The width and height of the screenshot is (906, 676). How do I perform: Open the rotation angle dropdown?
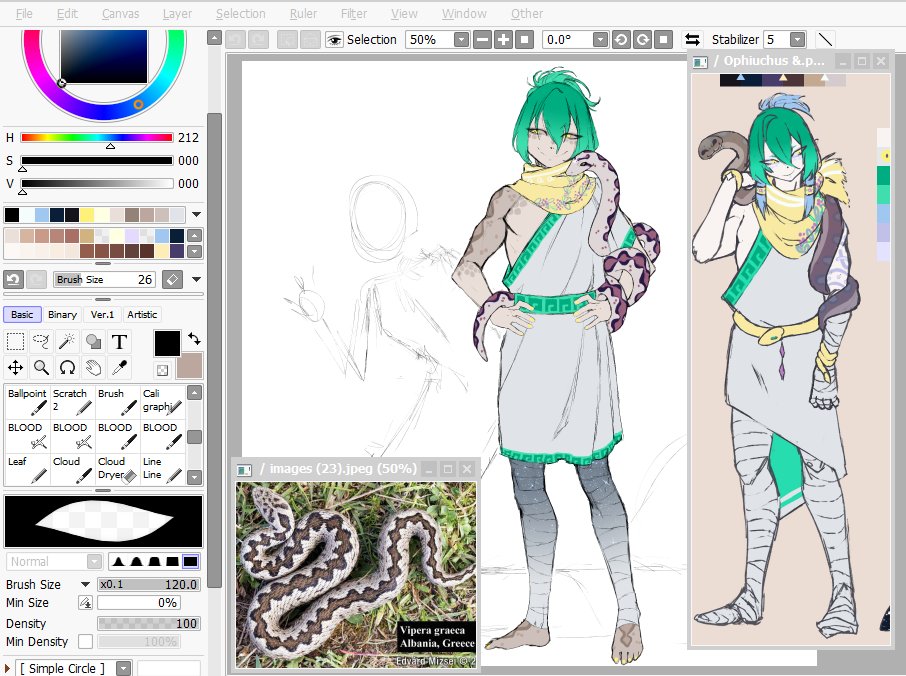pyautogui.click(x=600, y=40)
